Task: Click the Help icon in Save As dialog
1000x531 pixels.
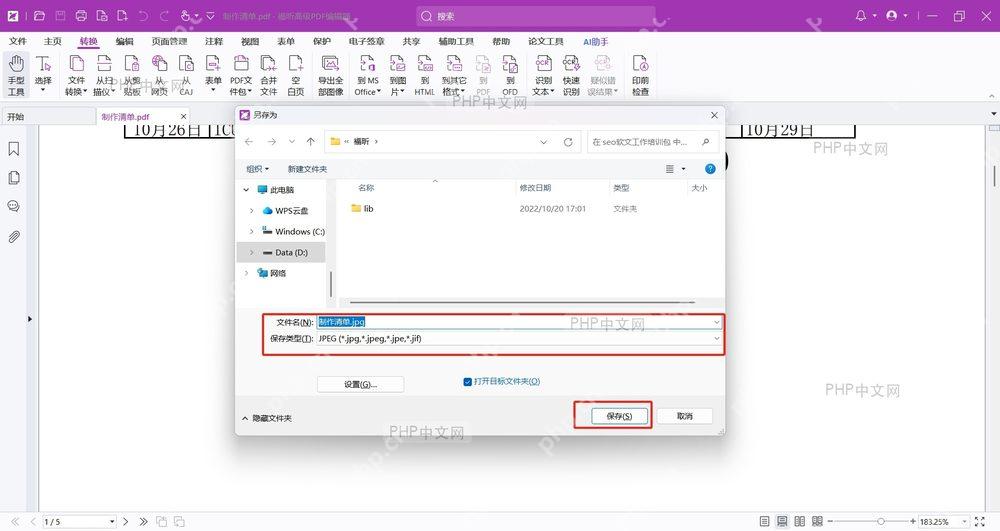Action: click(710, 169)
